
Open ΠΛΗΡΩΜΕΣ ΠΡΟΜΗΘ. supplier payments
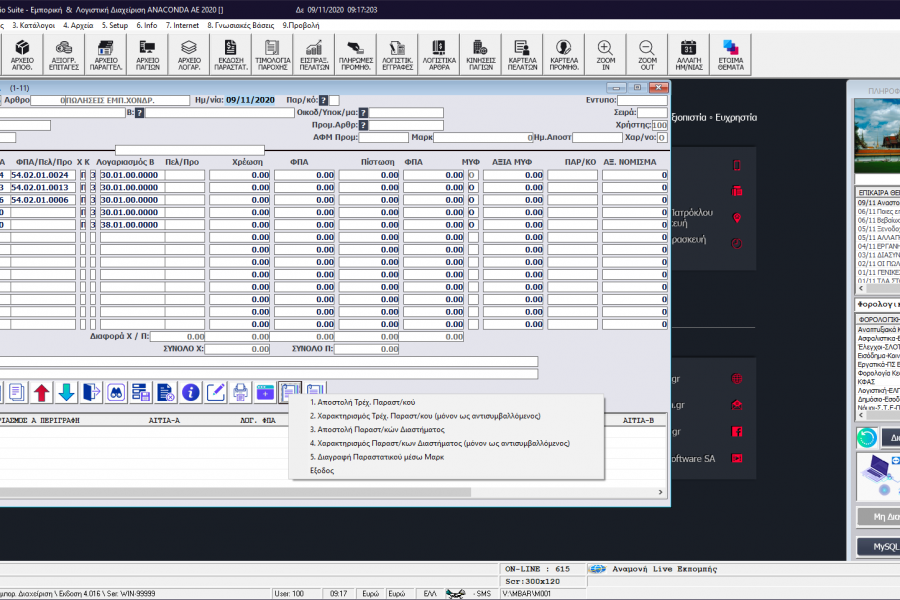(356, 55)
